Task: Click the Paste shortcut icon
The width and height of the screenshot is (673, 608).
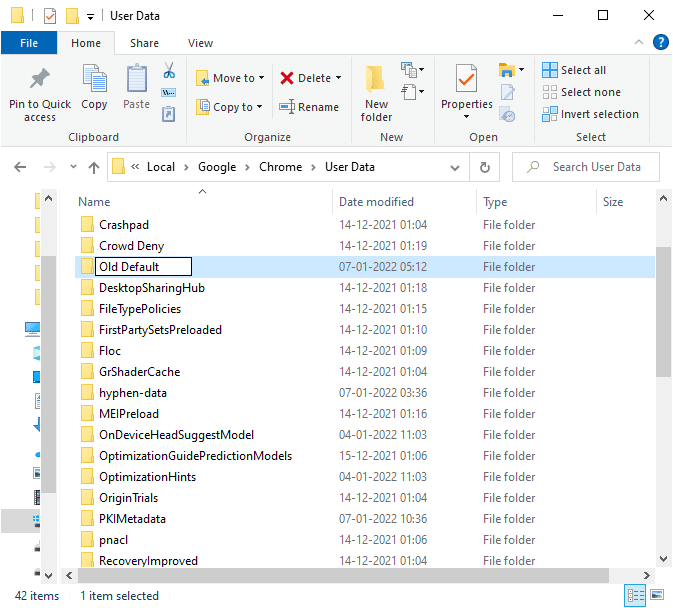Action: pyautogui.click(x=168, y=114)
